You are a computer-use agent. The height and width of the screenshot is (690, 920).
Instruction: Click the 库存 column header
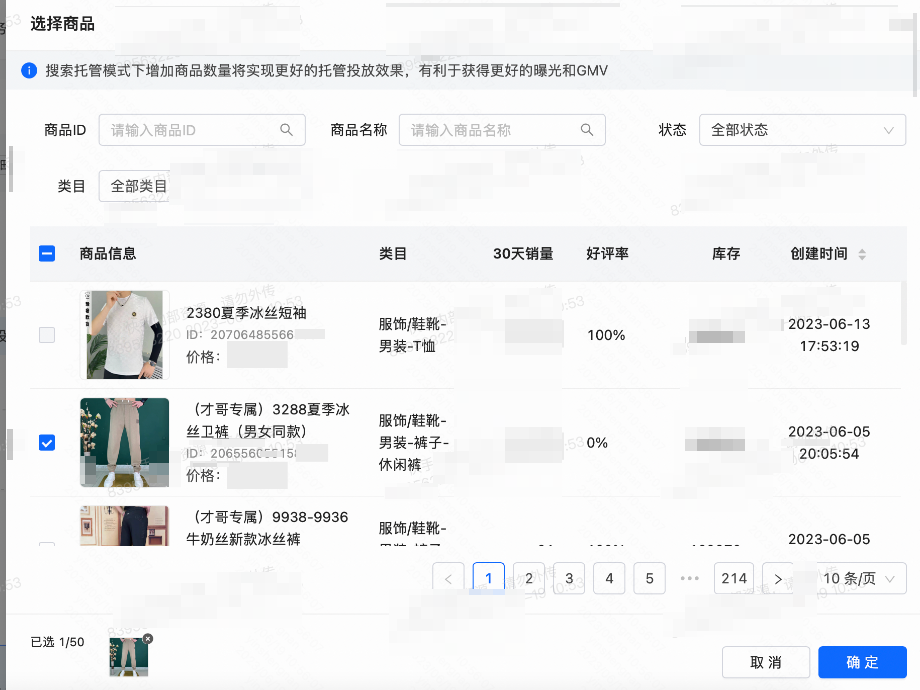(726, 253)
